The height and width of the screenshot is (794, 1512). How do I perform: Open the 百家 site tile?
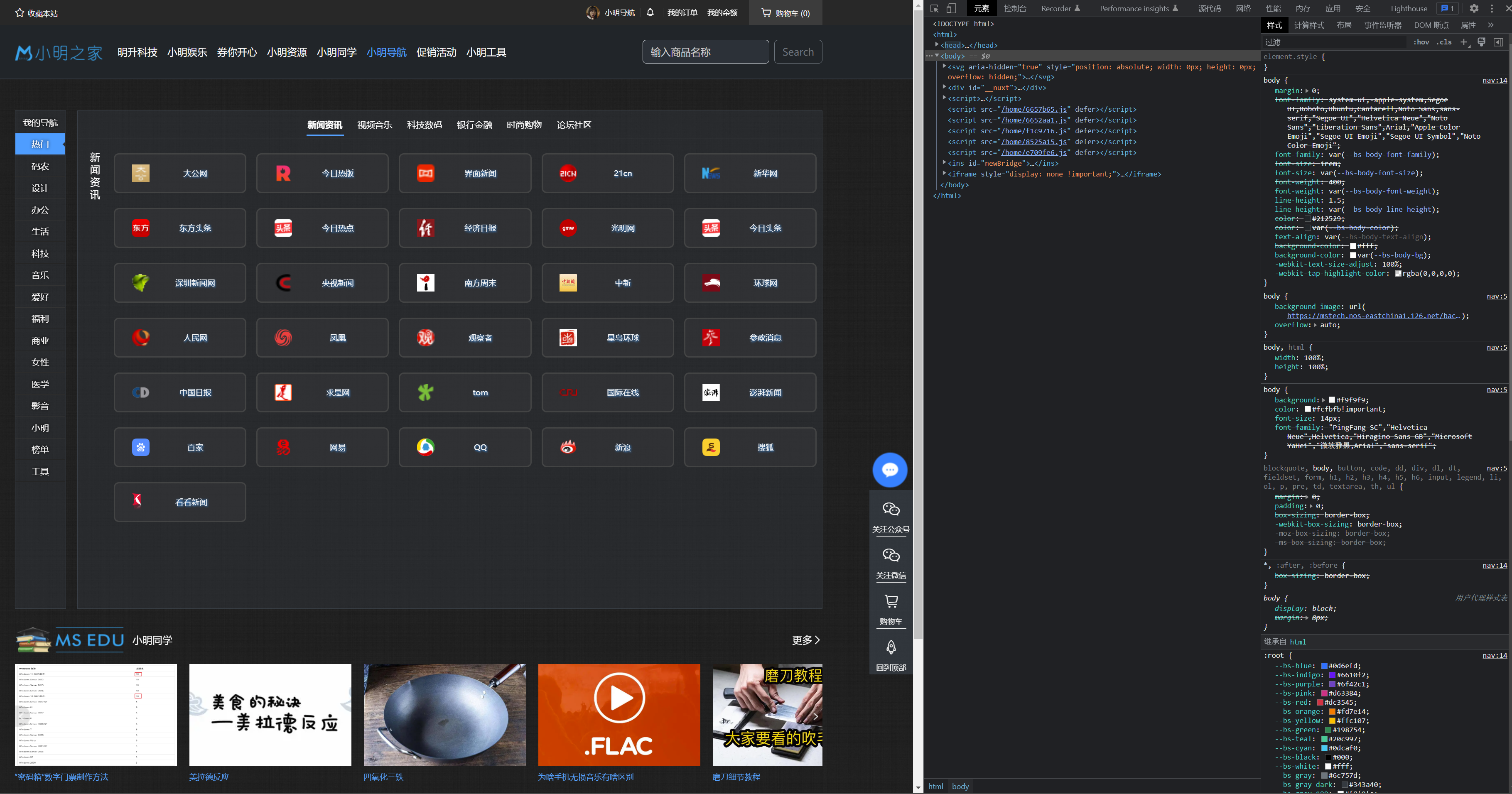179,447
